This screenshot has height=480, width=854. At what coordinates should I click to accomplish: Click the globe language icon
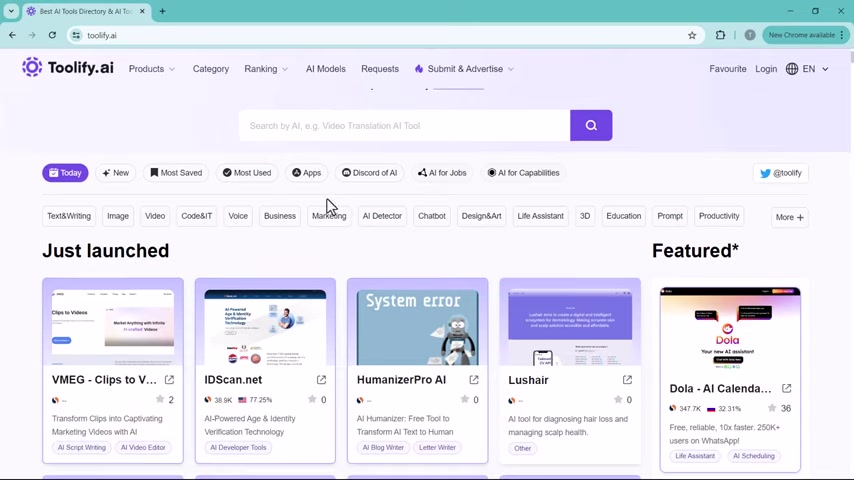click(792, 69)
